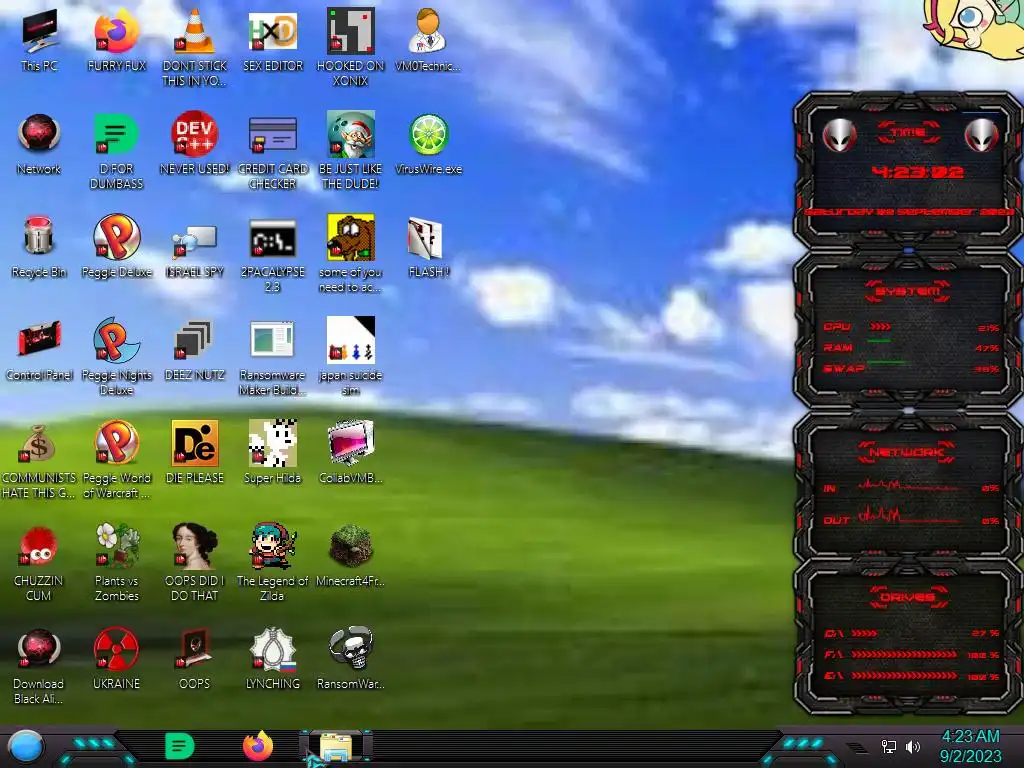Open the volume speaker tray icon
Image resolution: width=1024 pixels, height=768 pixels.
click(913, 746)
